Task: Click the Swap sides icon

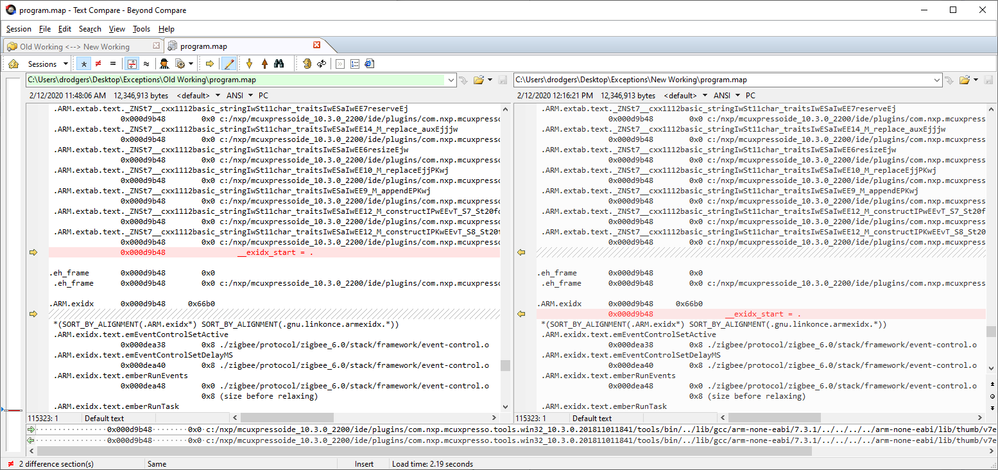Action: 307,64
